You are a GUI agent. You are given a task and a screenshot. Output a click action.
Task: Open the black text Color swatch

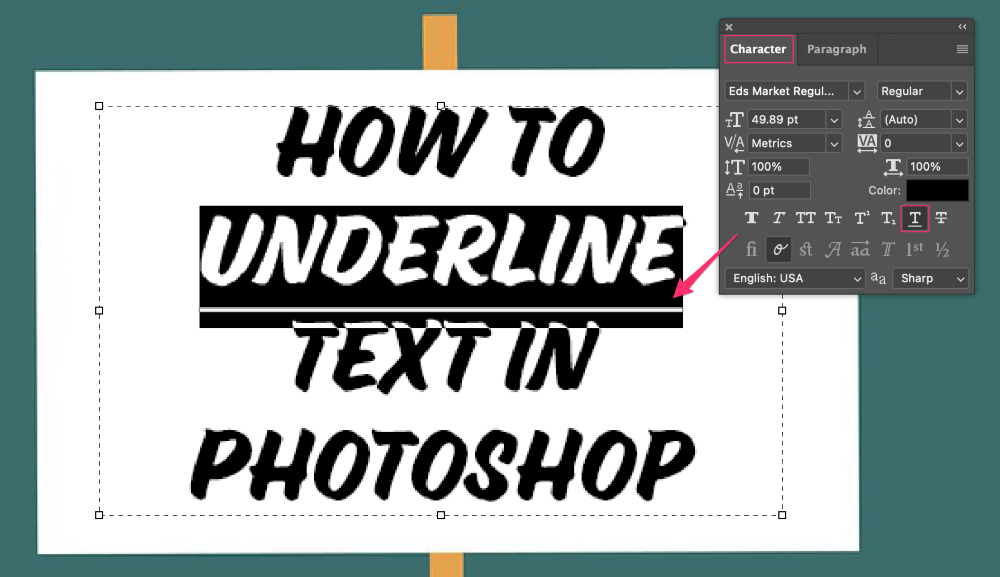[x=937, y=190]
